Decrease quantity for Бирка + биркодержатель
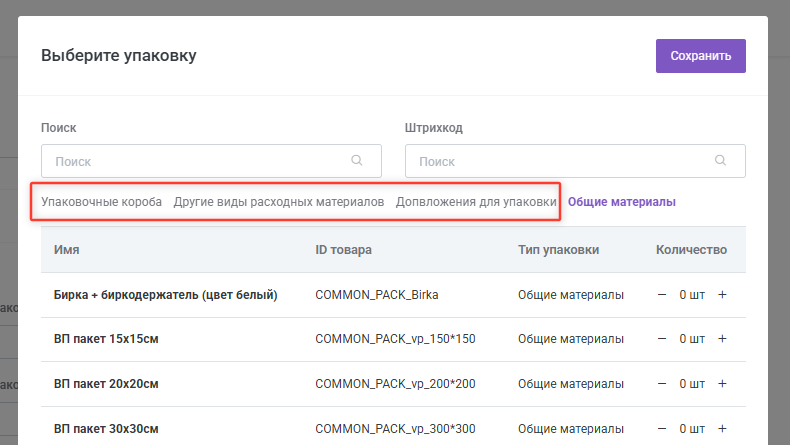The height and width of the screenshot is (445, 790). pyautogui.click(x=661, y=295)
